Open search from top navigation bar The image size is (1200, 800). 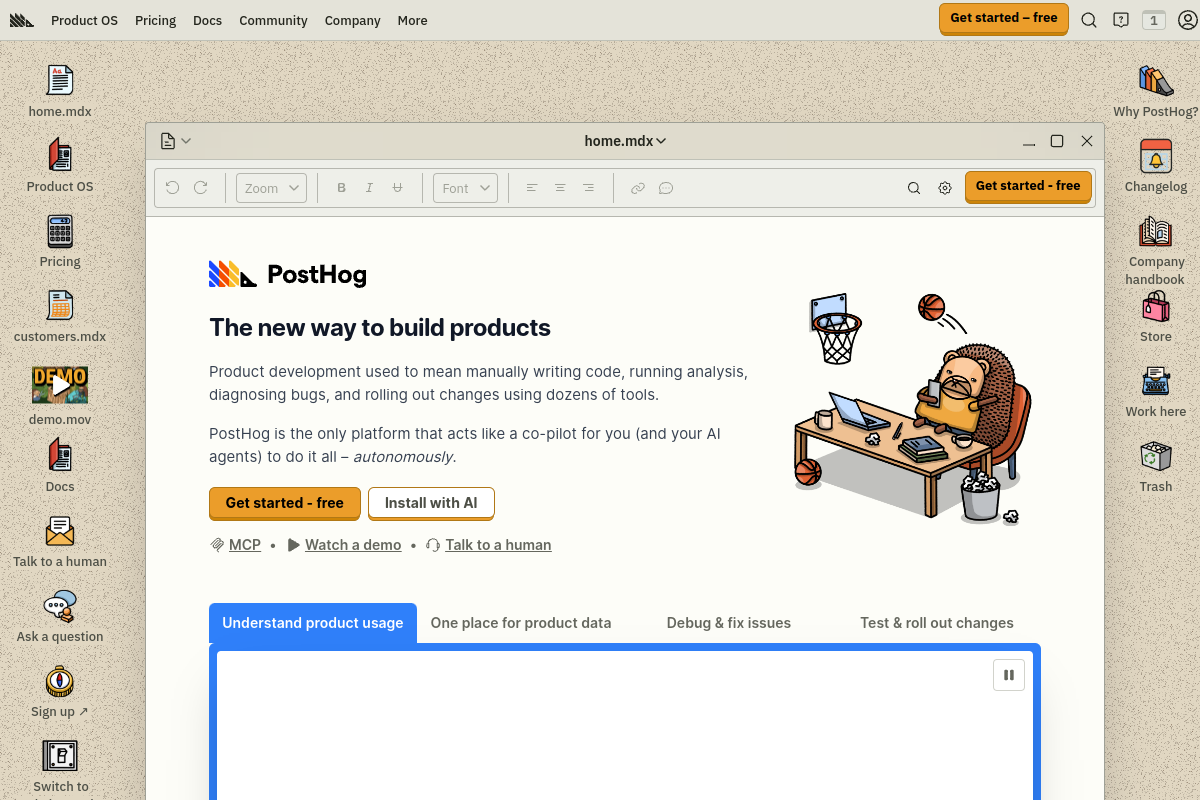click(x=1089, y=20)
